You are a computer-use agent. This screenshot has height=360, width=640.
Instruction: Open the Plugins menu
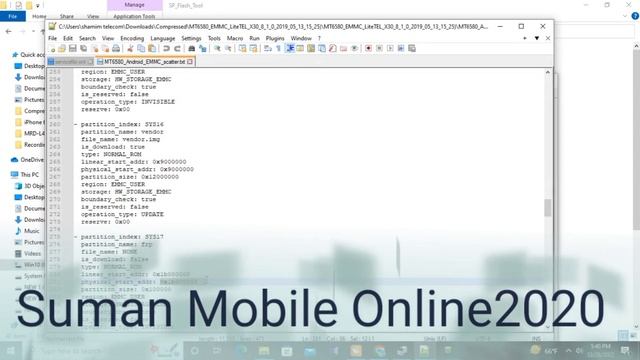(x=275, y=38)
